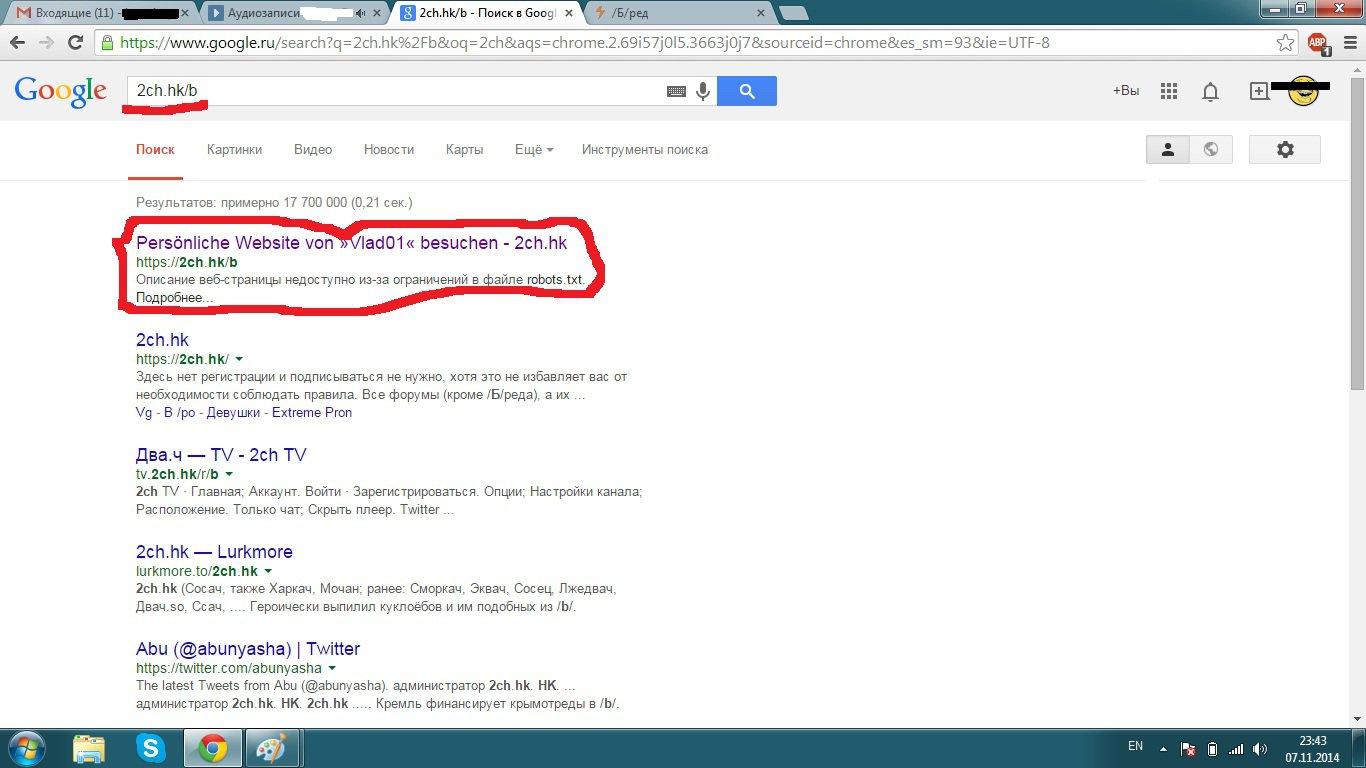Click the browser back arrow
The width and height of the screenshot is (1366, 768).
tap(17, 43)
